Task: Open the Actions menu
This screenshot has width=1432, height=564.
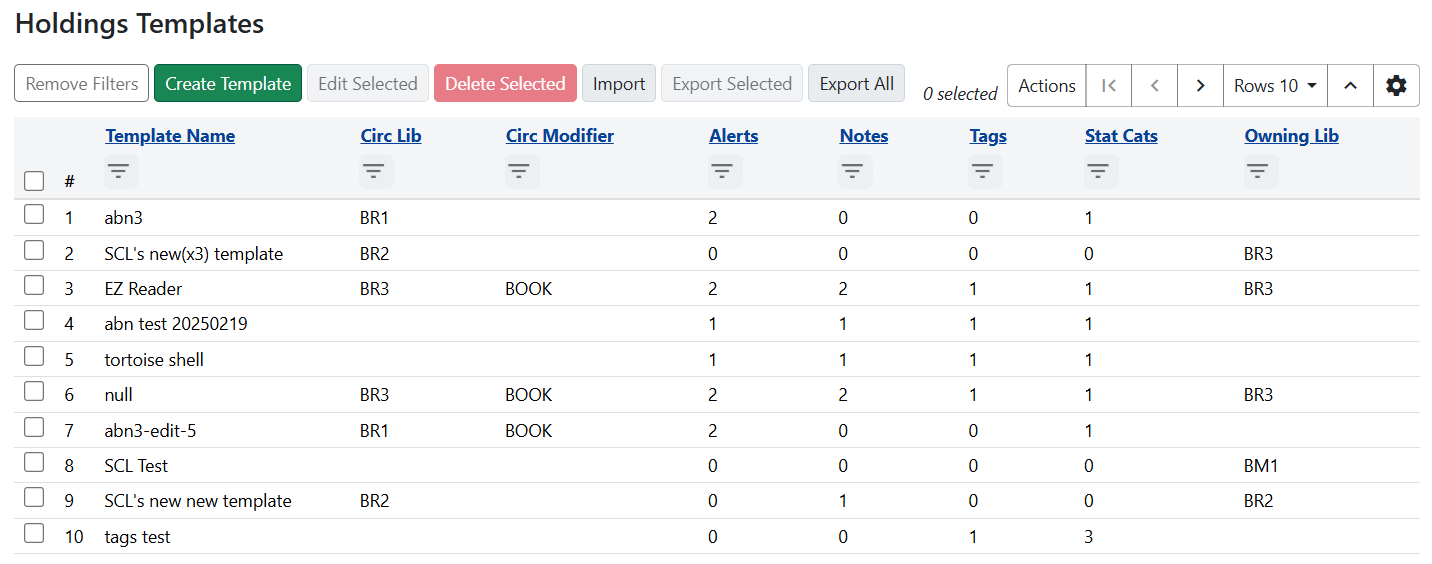Action: pos(1046,86)
